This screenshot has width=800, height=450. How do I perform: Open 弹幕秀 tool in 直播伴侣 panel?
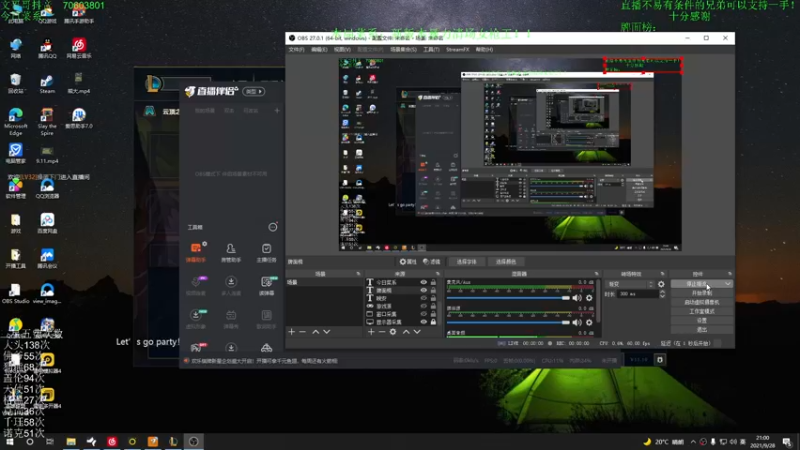(x=231, y=319)
